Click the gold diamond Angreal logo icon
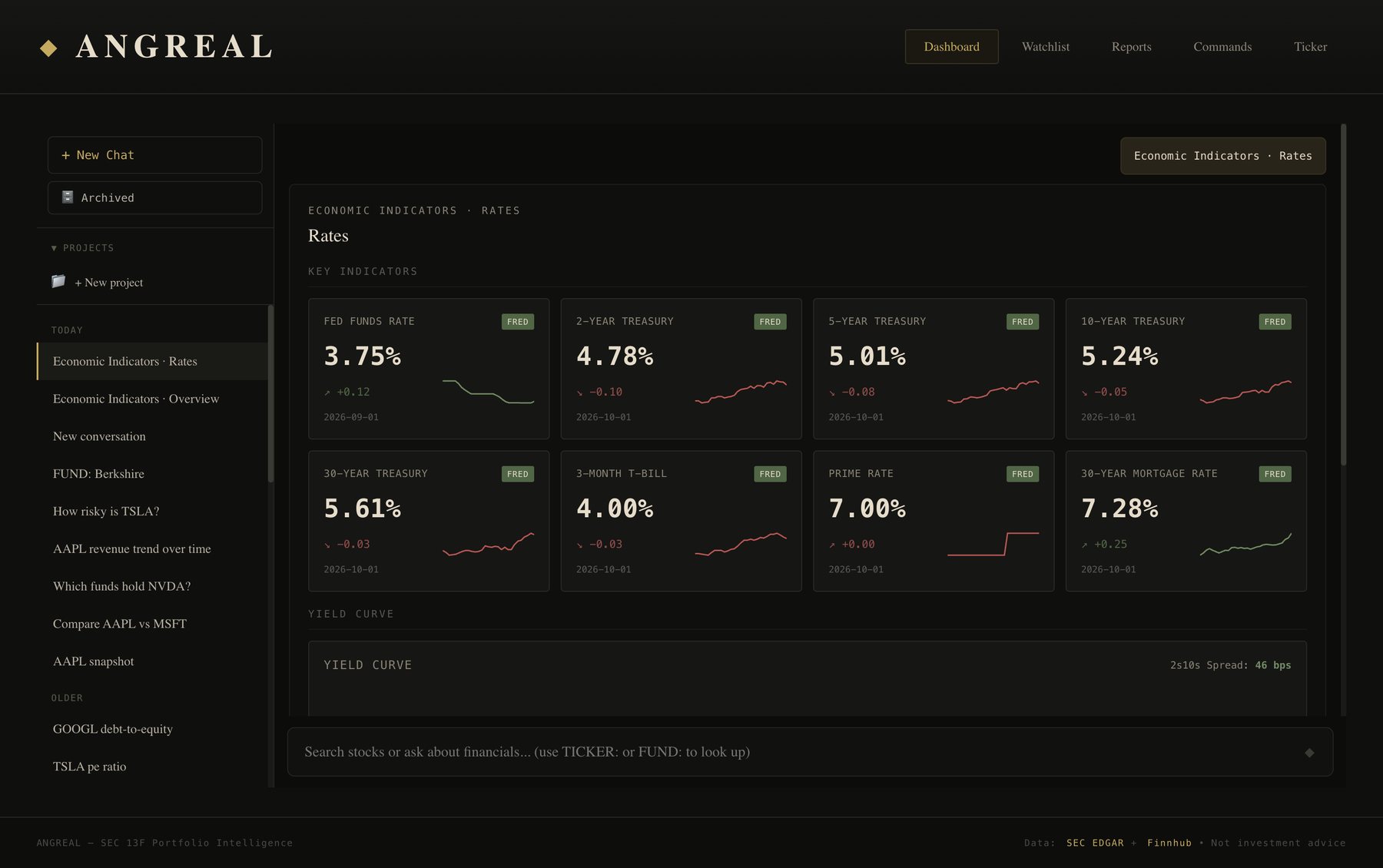The width and height of the screenshot is (1383, 868). pos(48,48)
